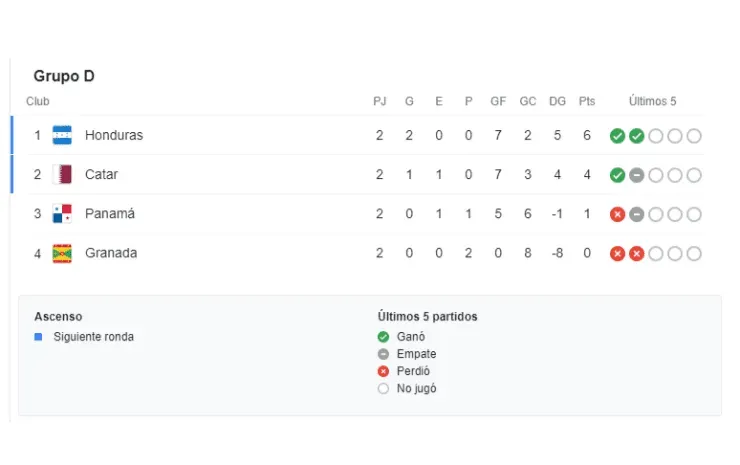Select the Granada team name
740x465 pixels.
click(111, 253)
